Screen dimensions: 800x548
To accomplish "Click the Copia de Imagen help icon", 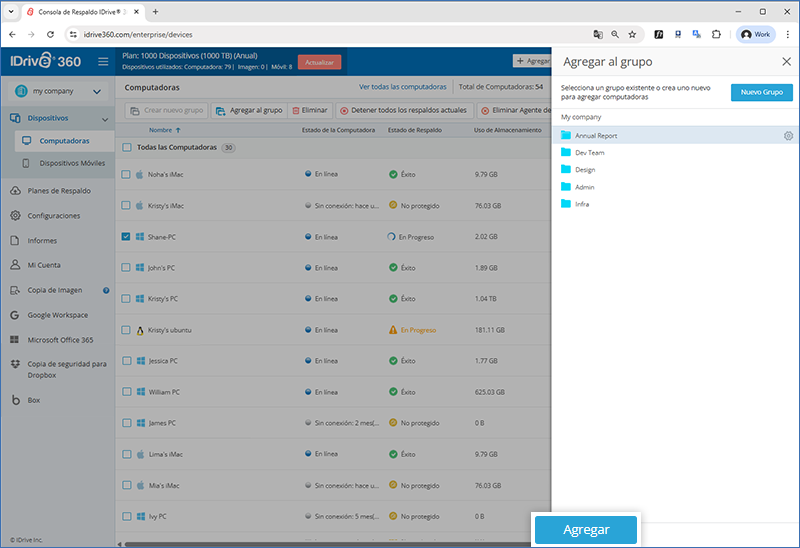I will pyautogui.click(x=106, y=291).
